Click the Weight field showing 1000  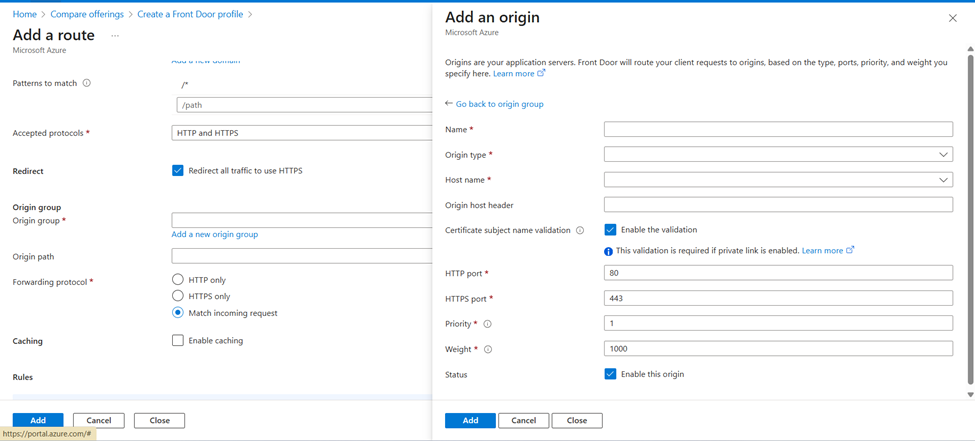click(779, 349)
